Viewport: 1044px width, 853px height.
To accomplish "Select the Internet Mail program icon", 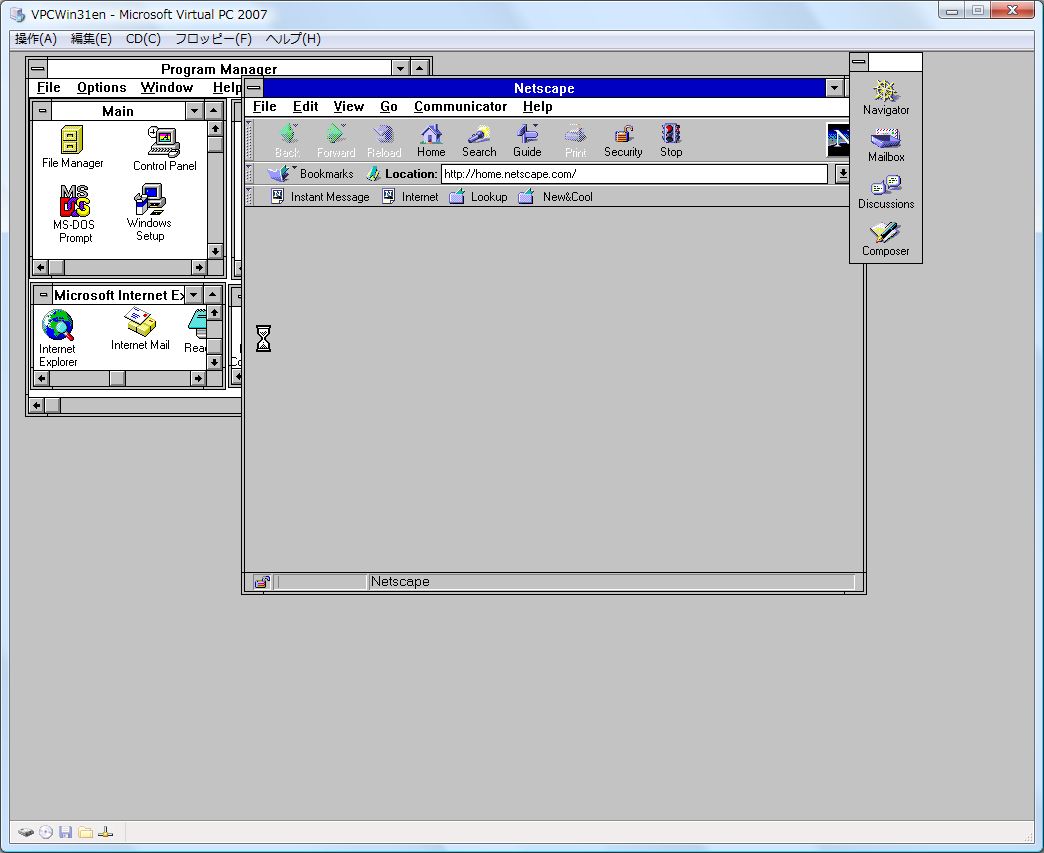I will point(140,329).
